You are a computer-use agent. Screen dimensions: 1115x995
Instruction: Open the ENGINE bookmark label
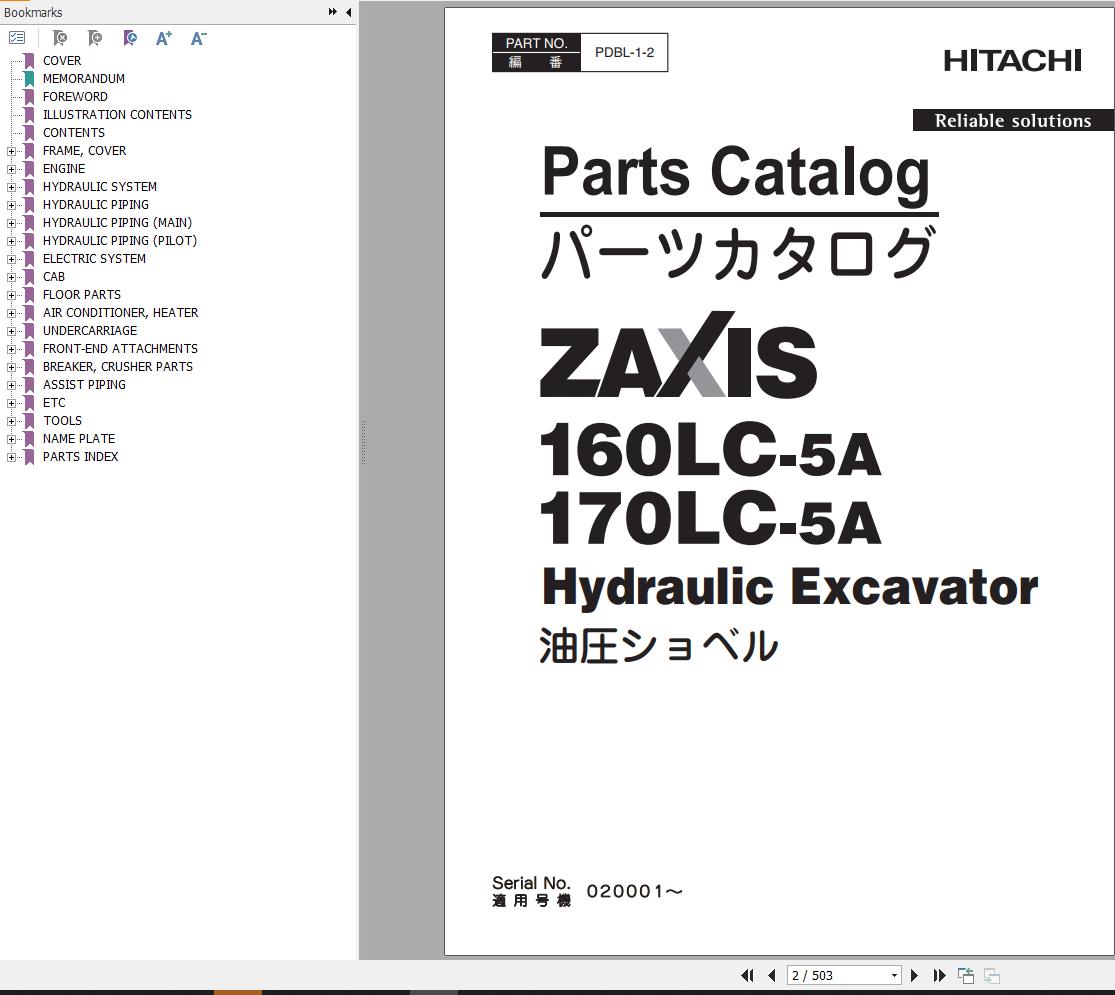point(64,169)
